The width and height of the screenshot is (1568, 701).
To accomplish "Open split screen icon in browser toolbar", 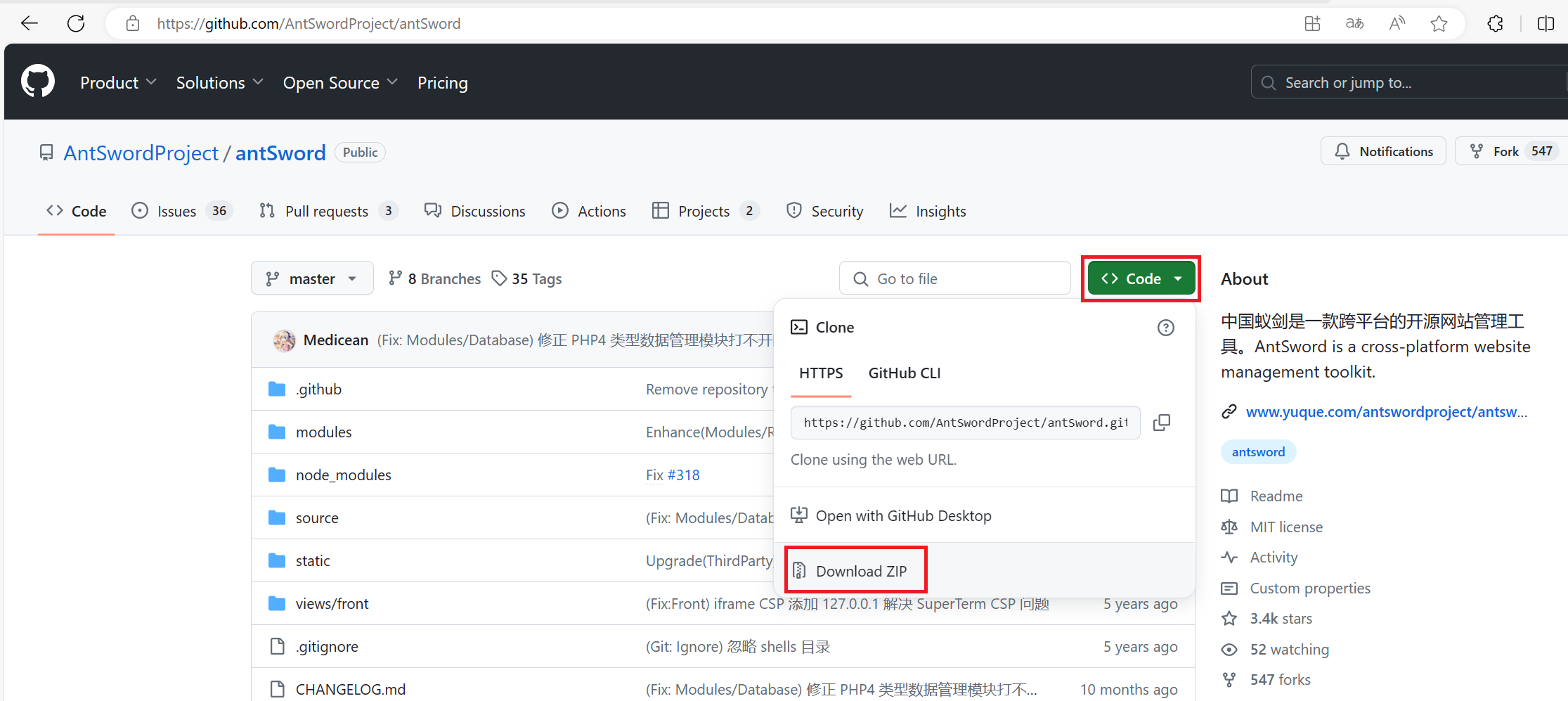I will [x=1546, y=23].
